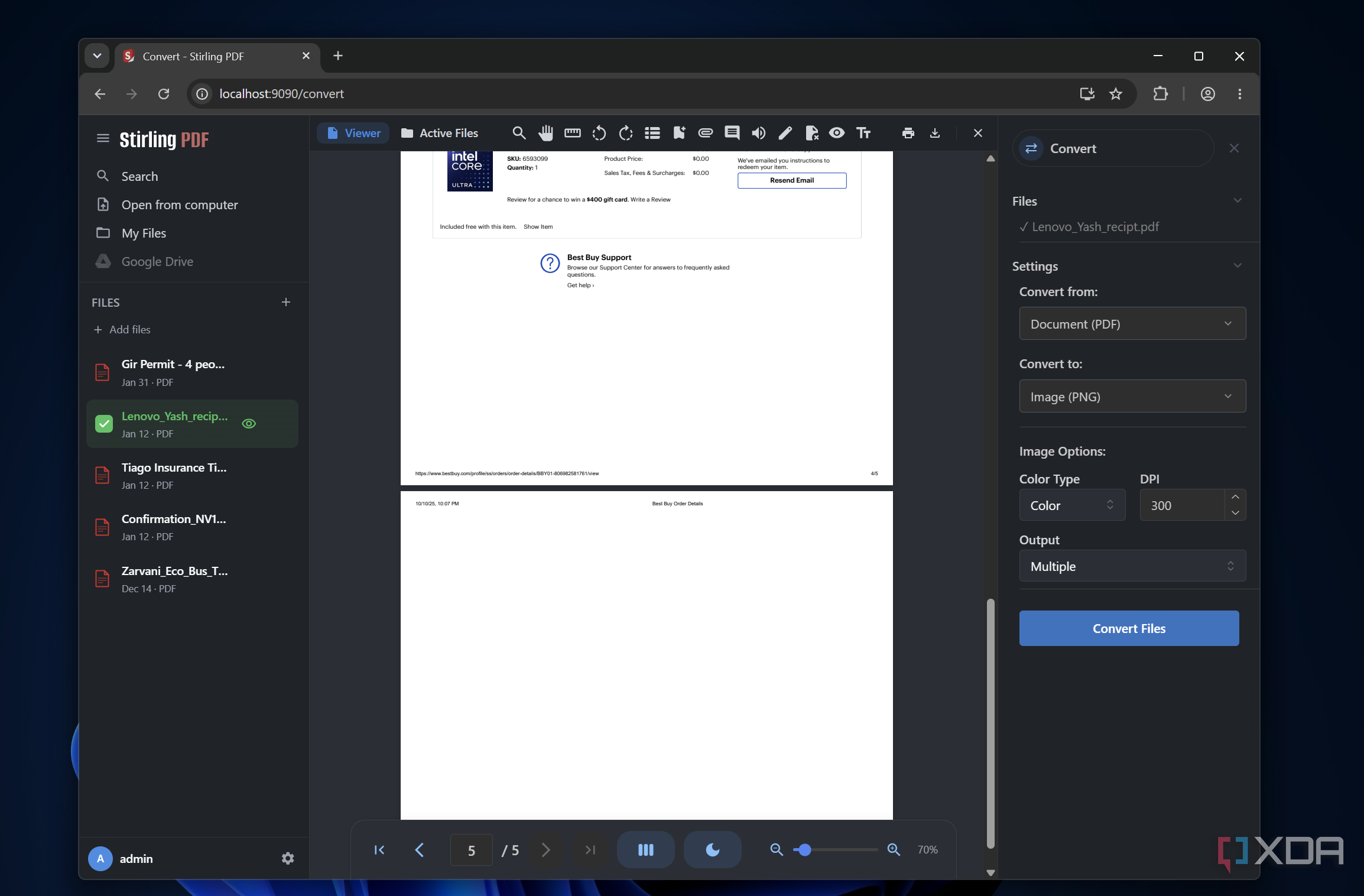
Task: Toggle dark mode moon button
Action: coord(713,849)
